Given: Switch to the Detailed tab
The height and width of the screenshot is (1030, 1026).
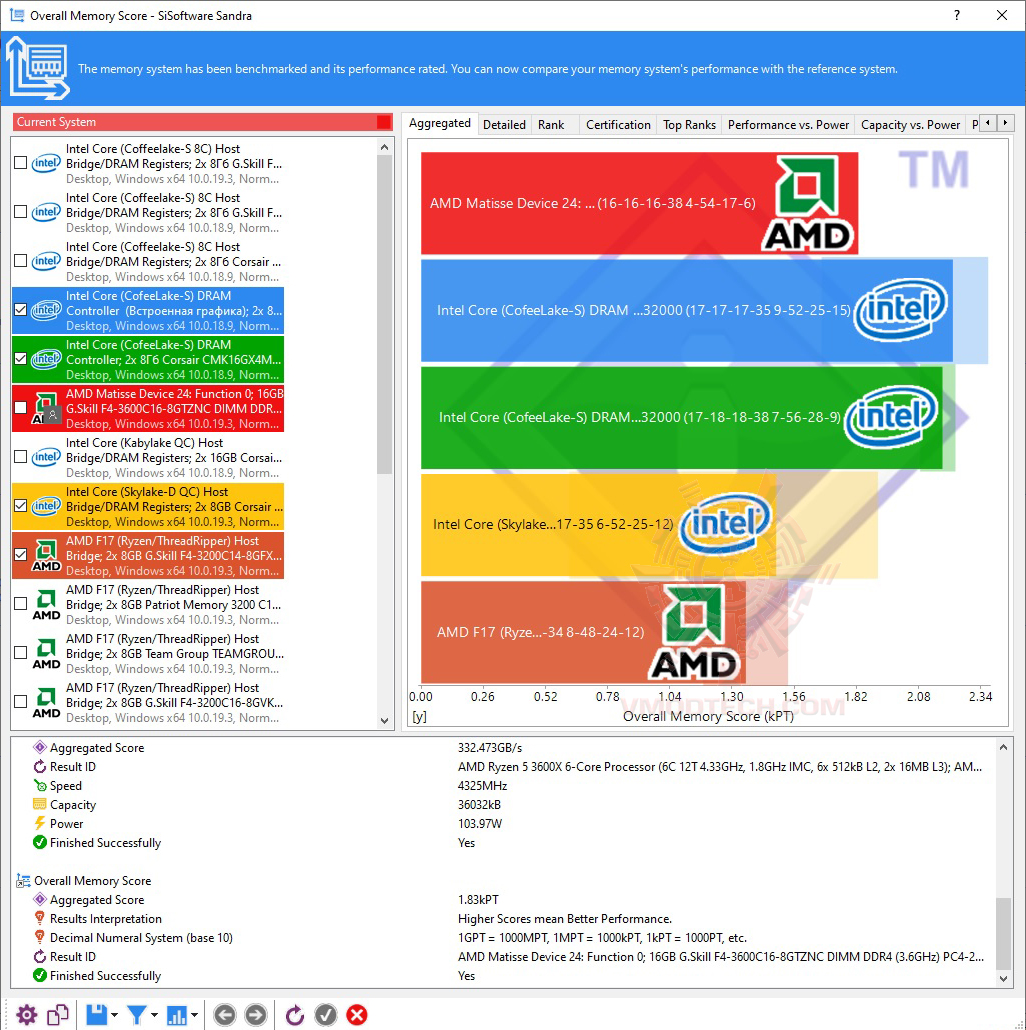Looking at the screenshot, I should [504, 125].
